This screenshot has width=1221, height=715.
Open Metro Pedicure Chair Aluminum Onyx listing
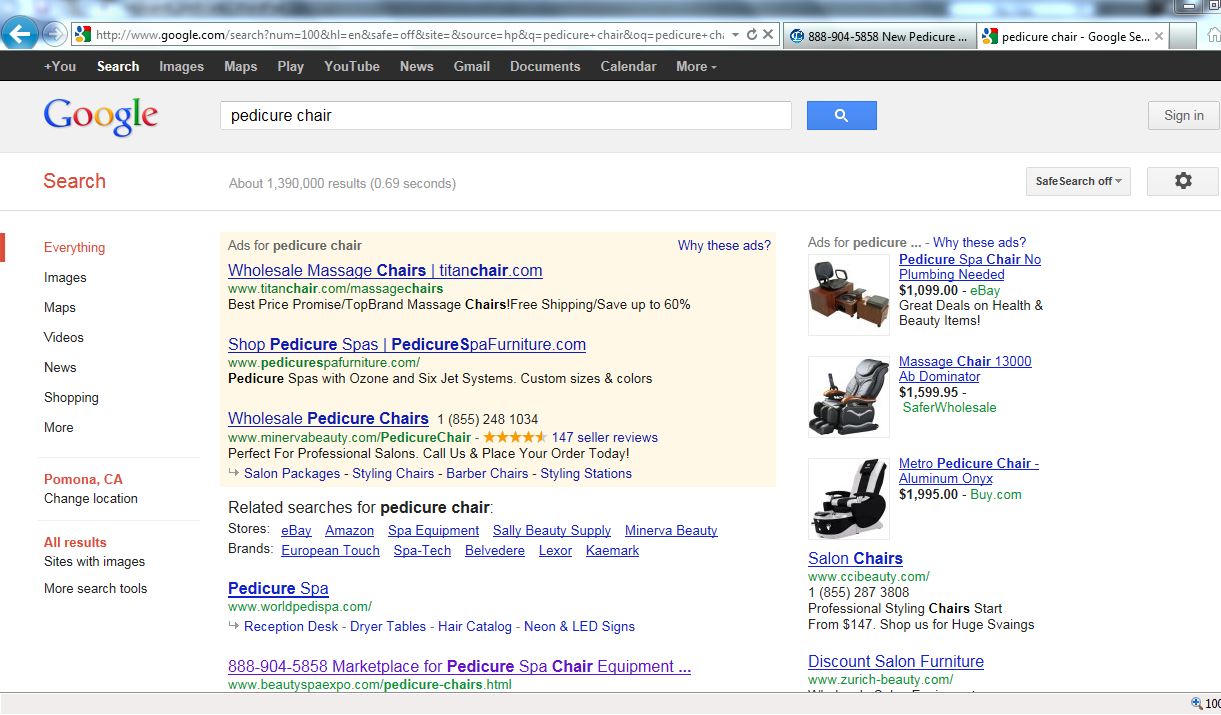point(969,471)
